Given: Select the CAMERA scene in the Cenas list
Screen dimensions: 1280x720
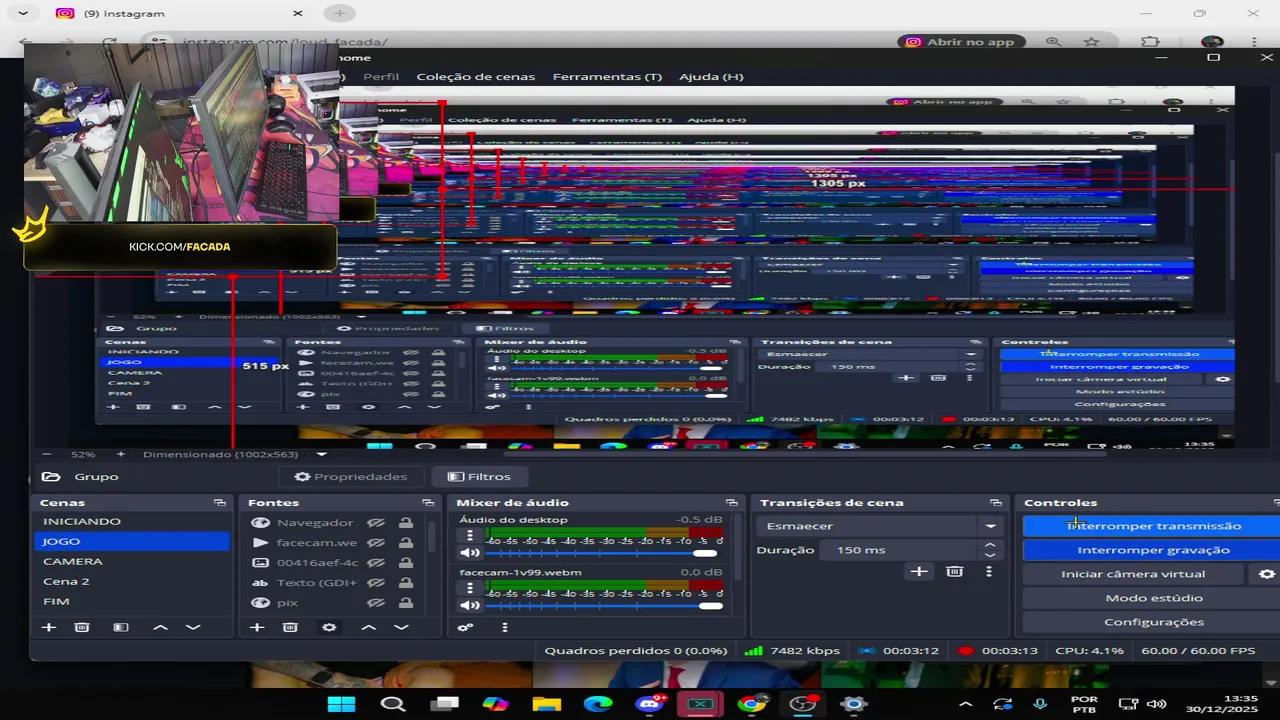Looking at the screenshot, I should (72, 561).
